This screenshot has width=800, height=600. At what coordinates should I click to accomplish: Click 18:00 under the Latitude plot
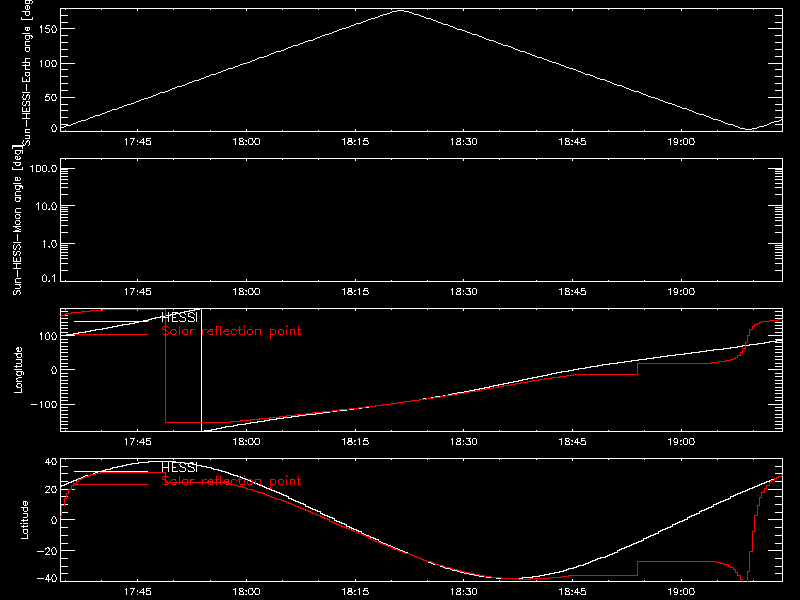coord(246,592)
